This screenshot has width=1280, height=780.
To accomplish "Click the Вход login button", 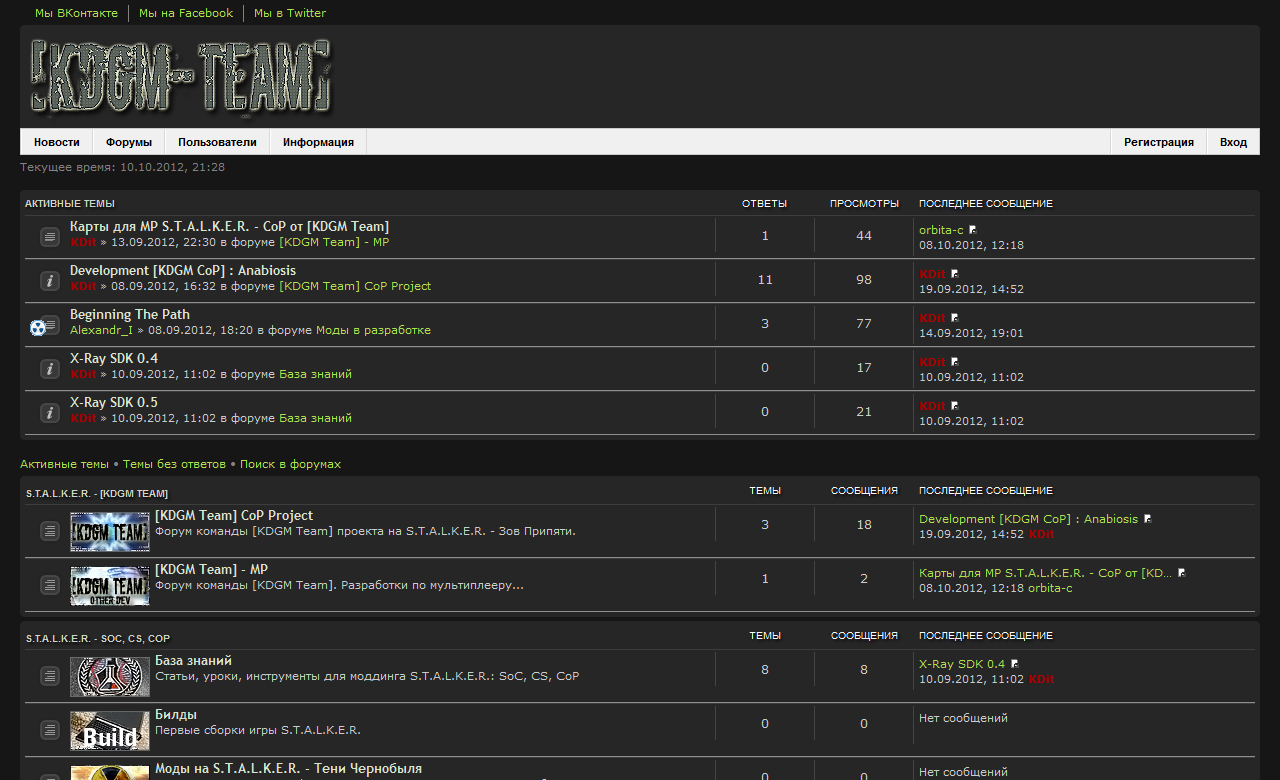I will coord(1233,142).
